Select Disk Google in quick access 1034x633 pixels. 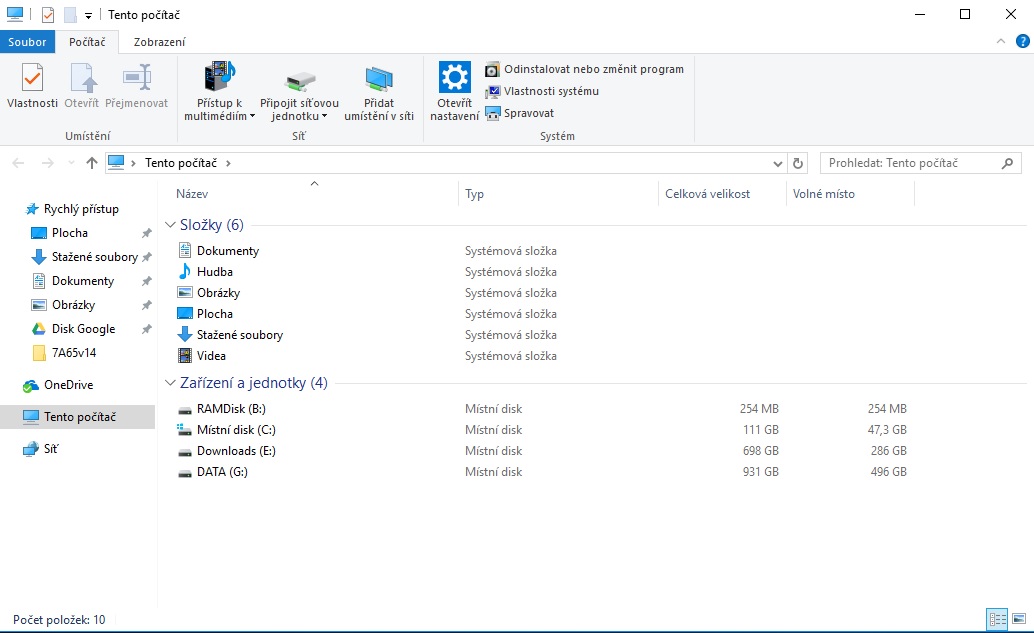point(83,329)
